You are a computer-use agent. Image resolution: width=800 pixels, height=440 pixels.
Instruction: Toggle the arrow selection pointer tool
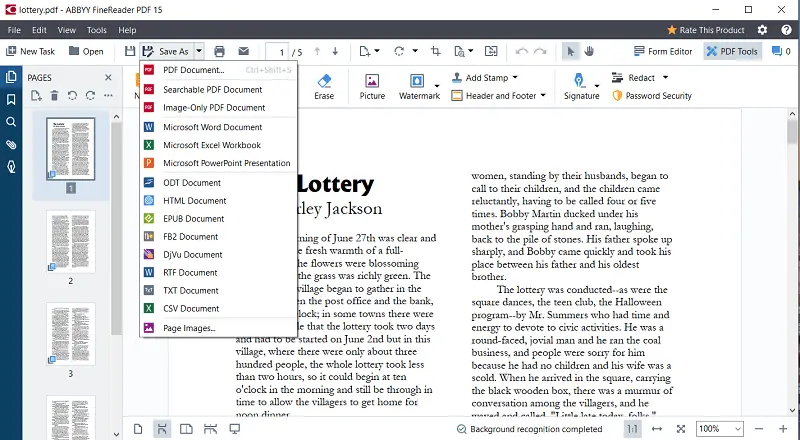[x=570, y=51]
